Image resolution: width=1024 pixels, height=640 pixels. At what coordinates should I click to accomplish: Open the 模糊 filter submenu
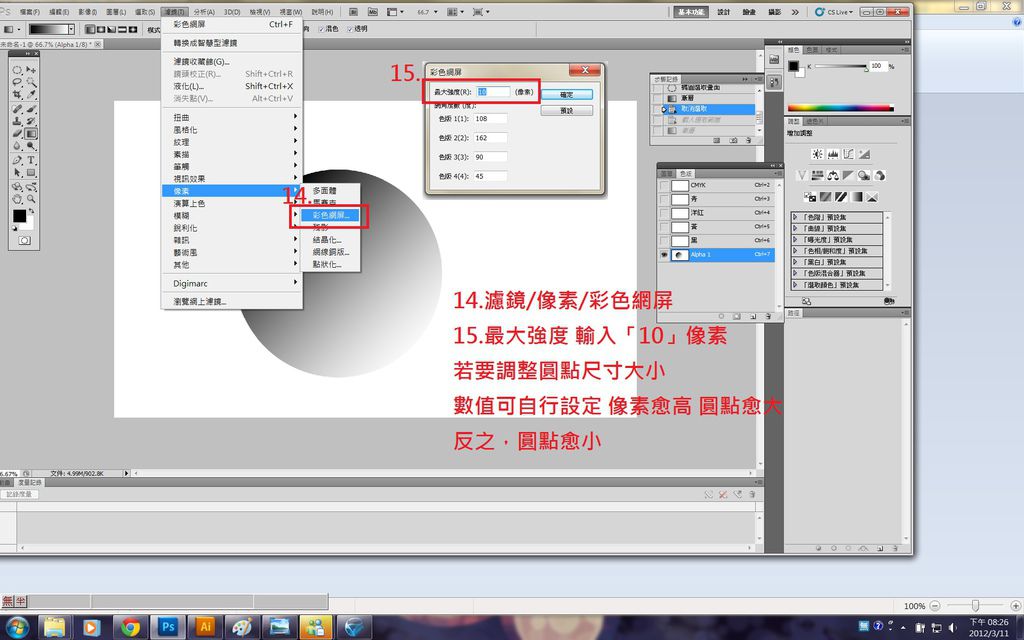(232, 216)
